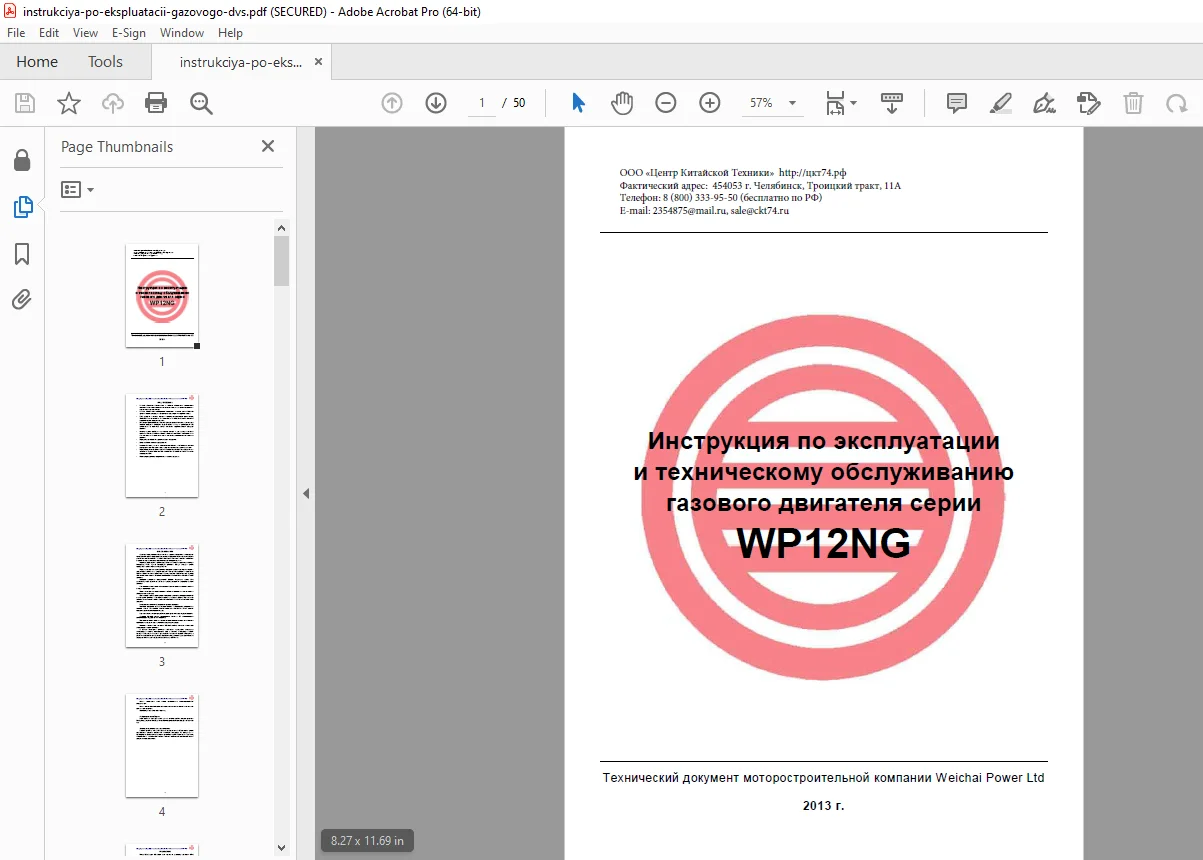
Task: Open thumbnail options dropdown menu
Action: pos(78,189)
